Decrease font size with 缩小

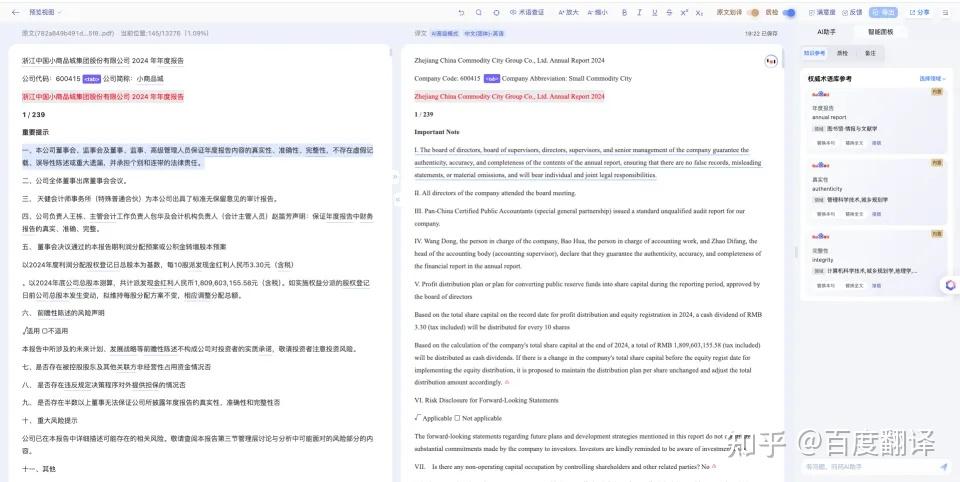598,12
